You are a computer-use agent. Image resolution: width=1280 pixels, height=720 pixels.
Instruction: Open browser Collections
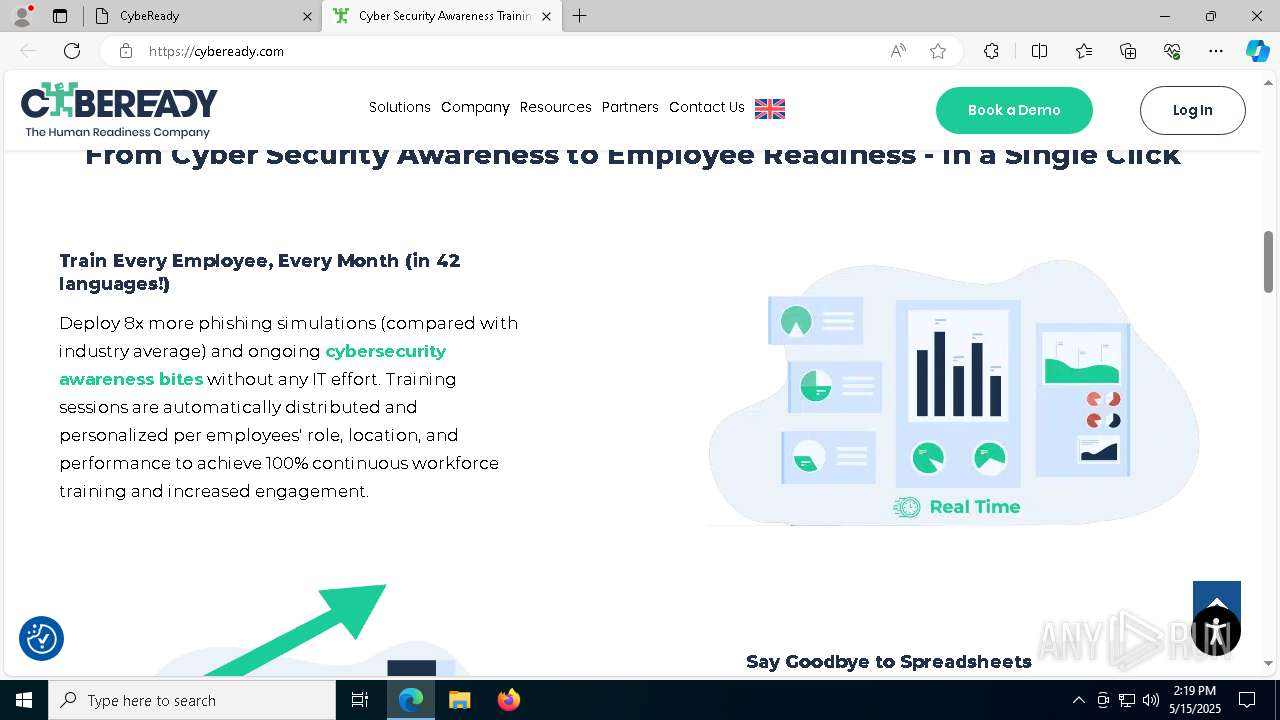[x=1128, y=51]
